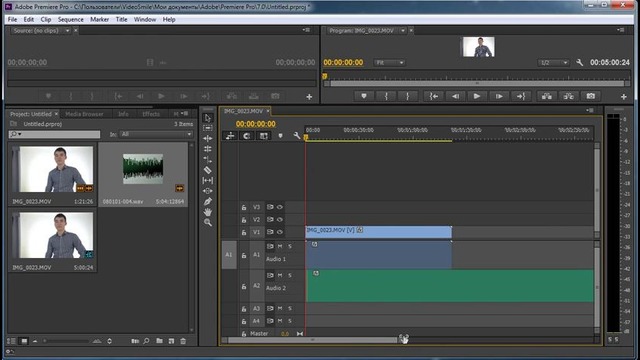Select the Razor tool

(x=208, y=170)
